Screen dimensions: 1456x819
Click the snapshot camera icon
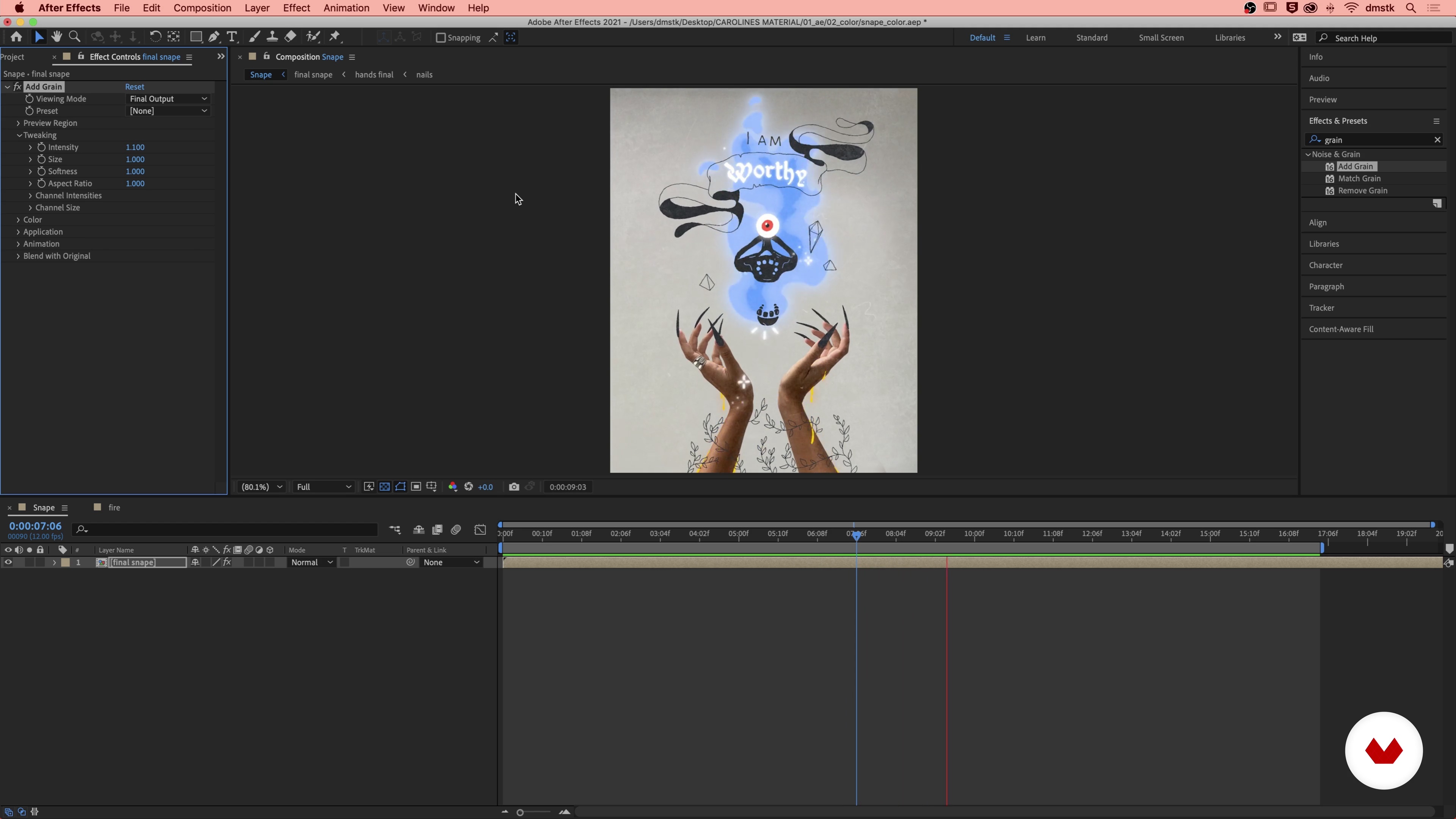(514, 486)
